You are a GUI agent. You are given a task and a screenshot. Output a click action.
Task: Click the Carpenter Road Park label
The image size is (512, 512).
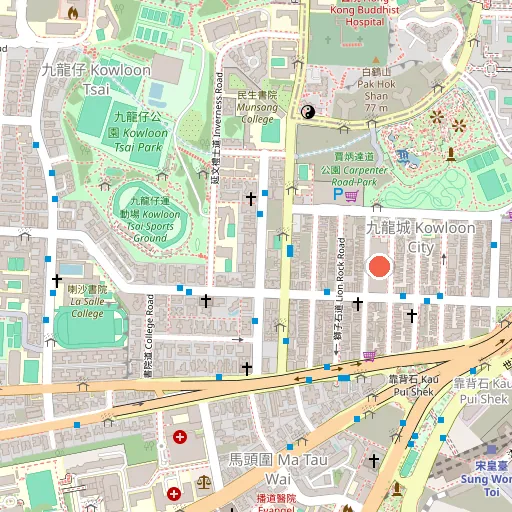pyautogui.click(x=354, y=169)
